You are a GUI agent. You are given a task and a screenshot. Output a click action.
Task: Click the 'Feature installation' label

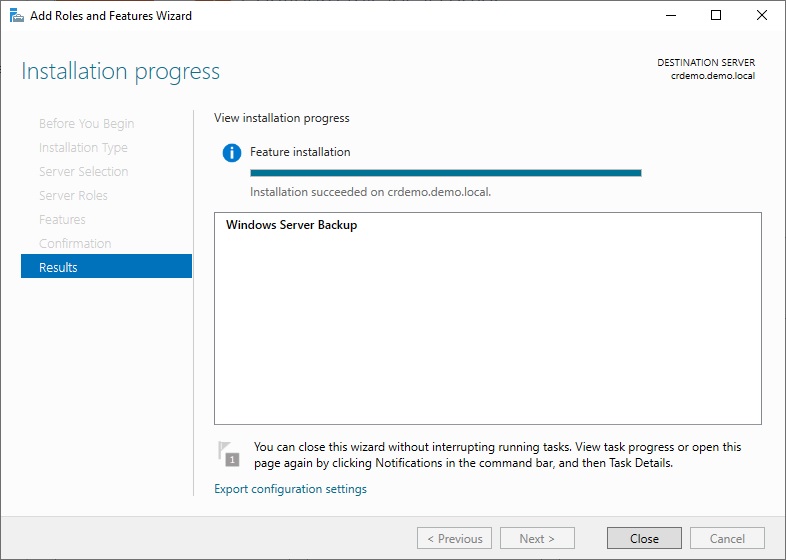click(x=300, y=152)
